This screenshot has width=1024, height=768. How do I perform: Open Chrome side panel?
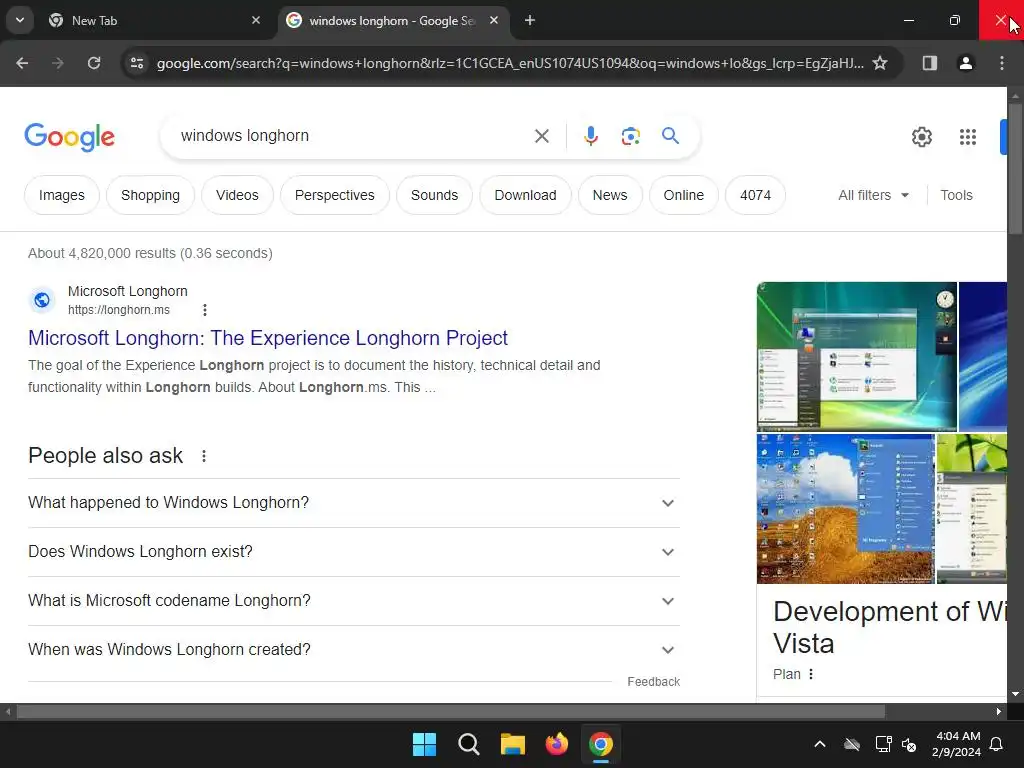point(929,63)
